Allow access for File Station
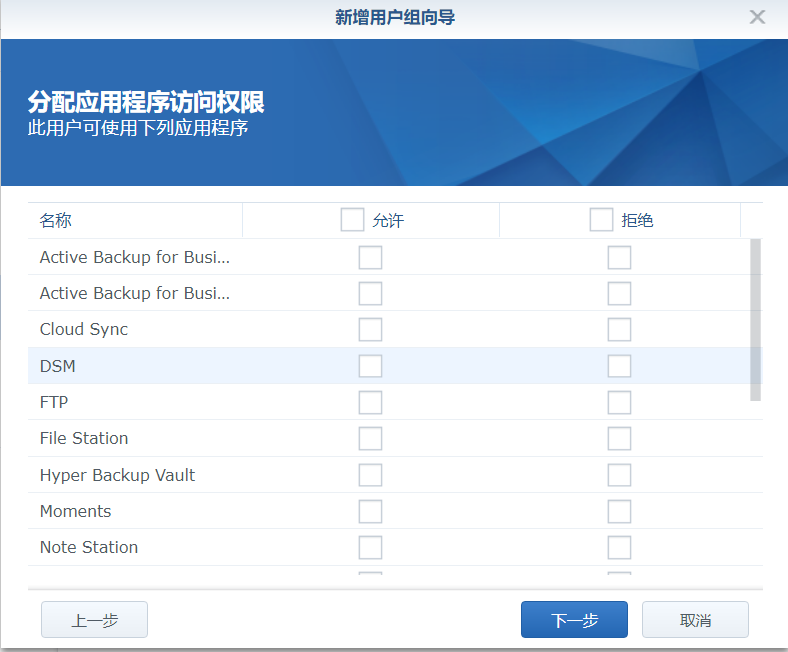 coord(370,438)
